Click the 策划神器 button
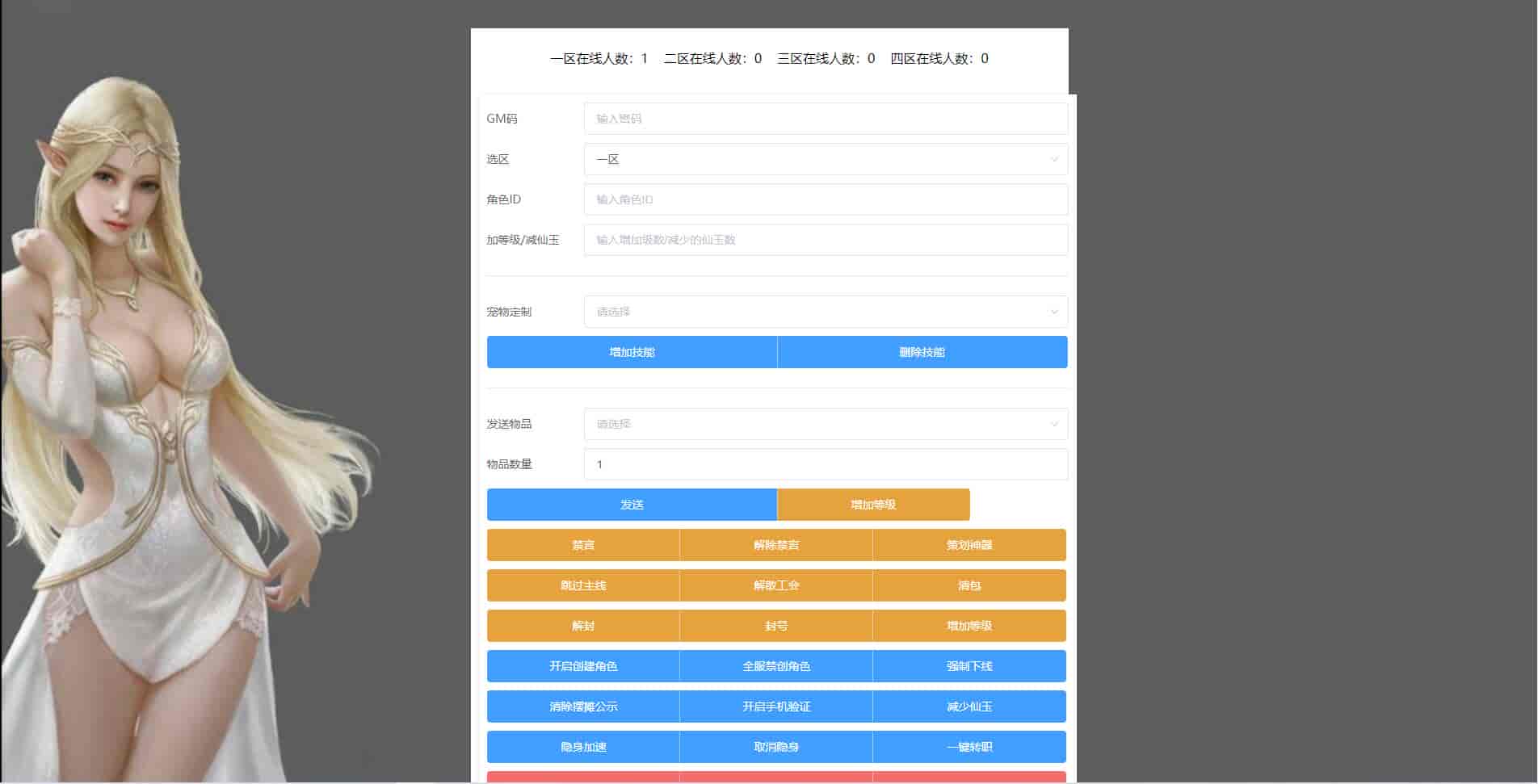 click(x=969, y=545)
